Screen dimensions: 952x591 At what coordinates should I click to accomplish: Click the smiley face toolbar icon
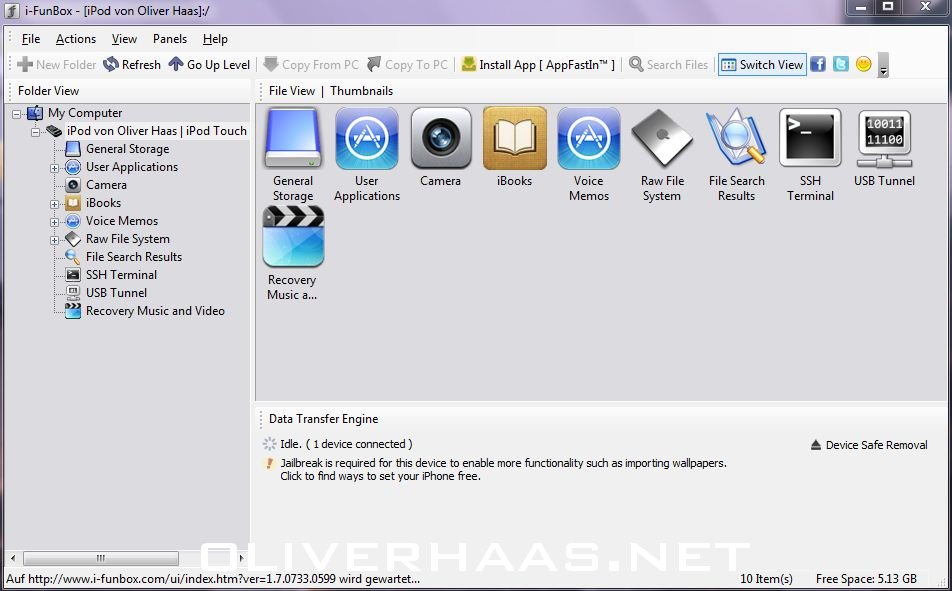[x=863, y=64]
